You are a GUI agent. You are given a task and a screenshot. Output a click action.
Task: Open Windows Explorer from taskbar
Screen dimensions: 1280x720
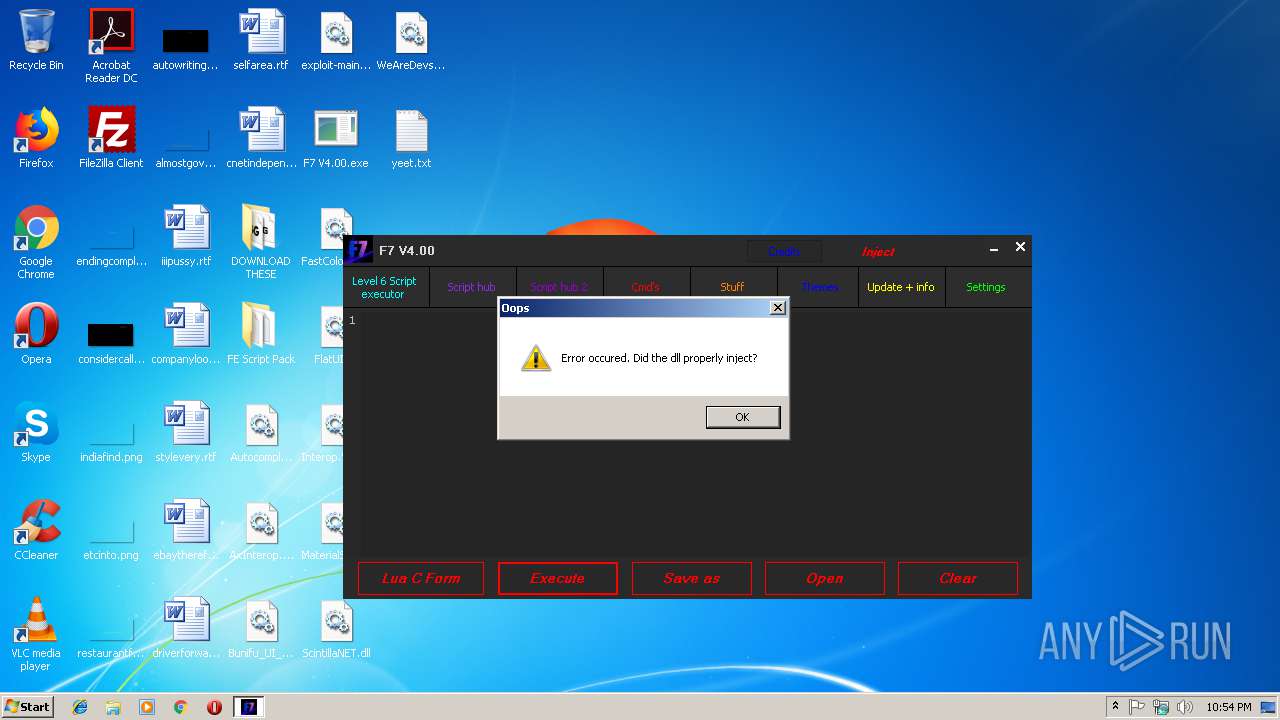point(113,707)
